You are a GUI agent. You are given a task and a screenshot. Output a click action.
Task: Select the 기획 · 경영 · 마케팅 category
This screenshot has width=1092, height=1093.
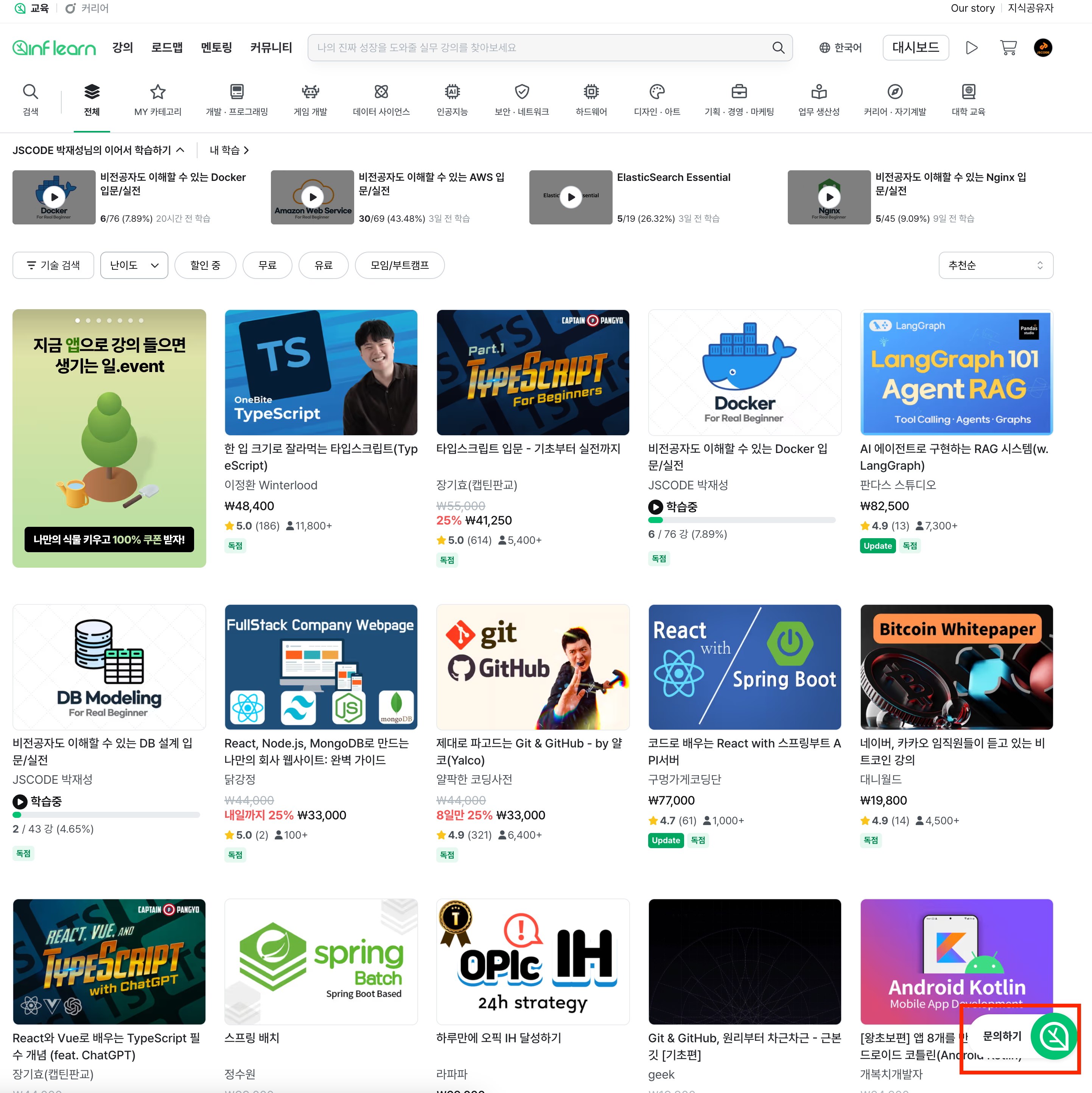(739, 100)
